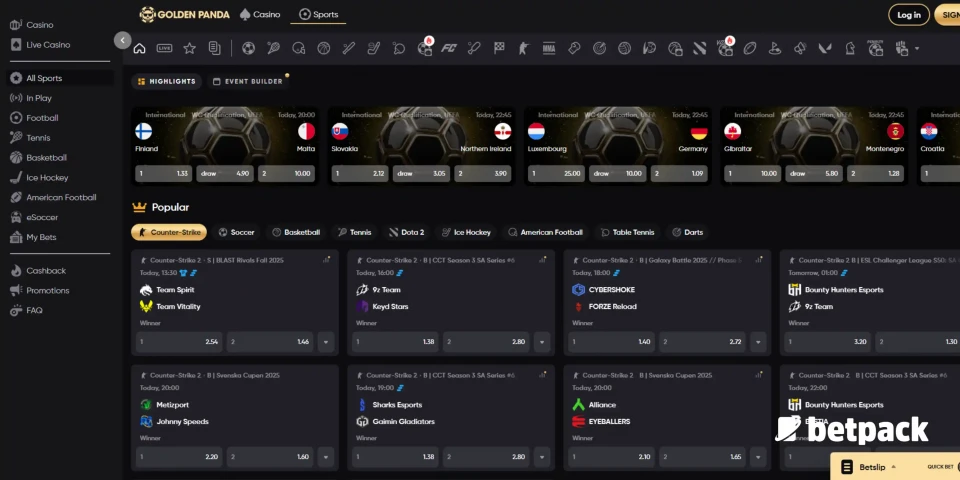Click the Golden Panda logo
The height and width of the screenshot is (480, 960).
tap(183, 15)
